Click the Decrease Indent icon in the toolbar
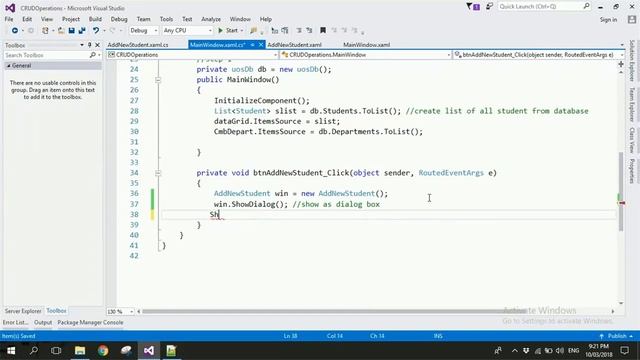This screenshot has width=640, height=360. pyautogui.click(x=275, y=31)
